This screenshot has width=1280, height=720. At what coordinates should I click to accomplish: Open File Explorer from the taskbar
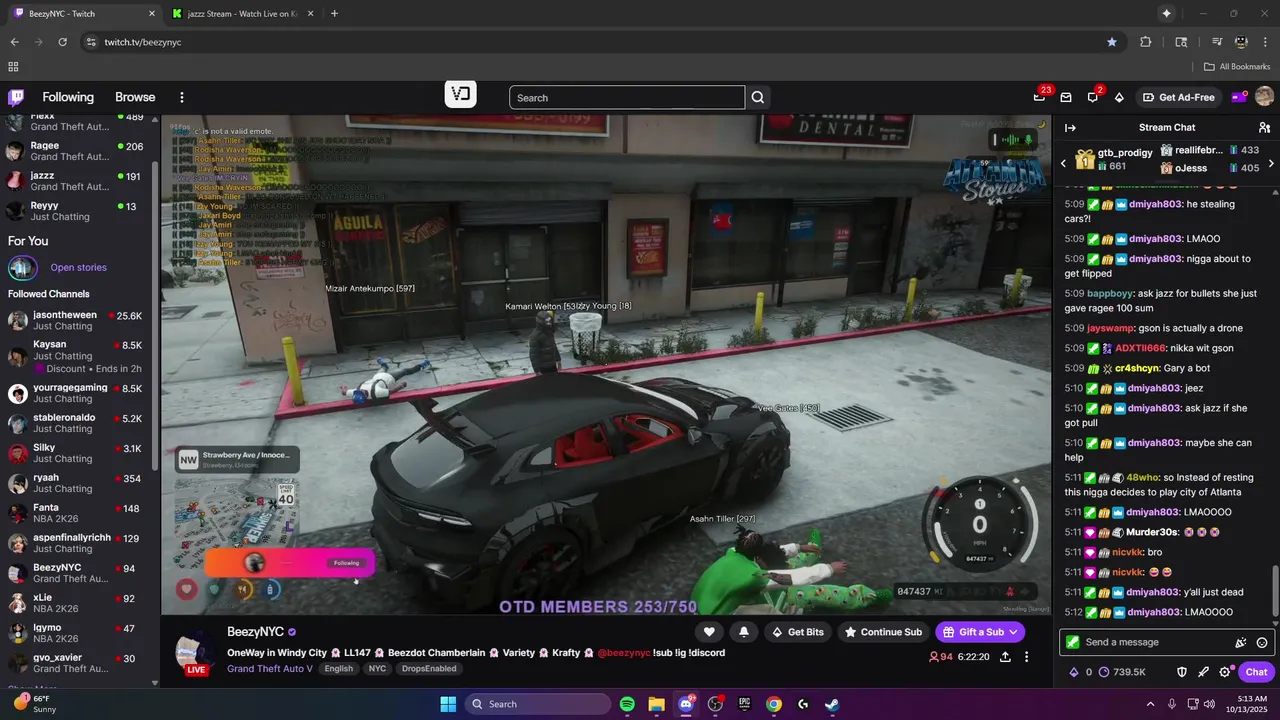(x=656, y=704)
